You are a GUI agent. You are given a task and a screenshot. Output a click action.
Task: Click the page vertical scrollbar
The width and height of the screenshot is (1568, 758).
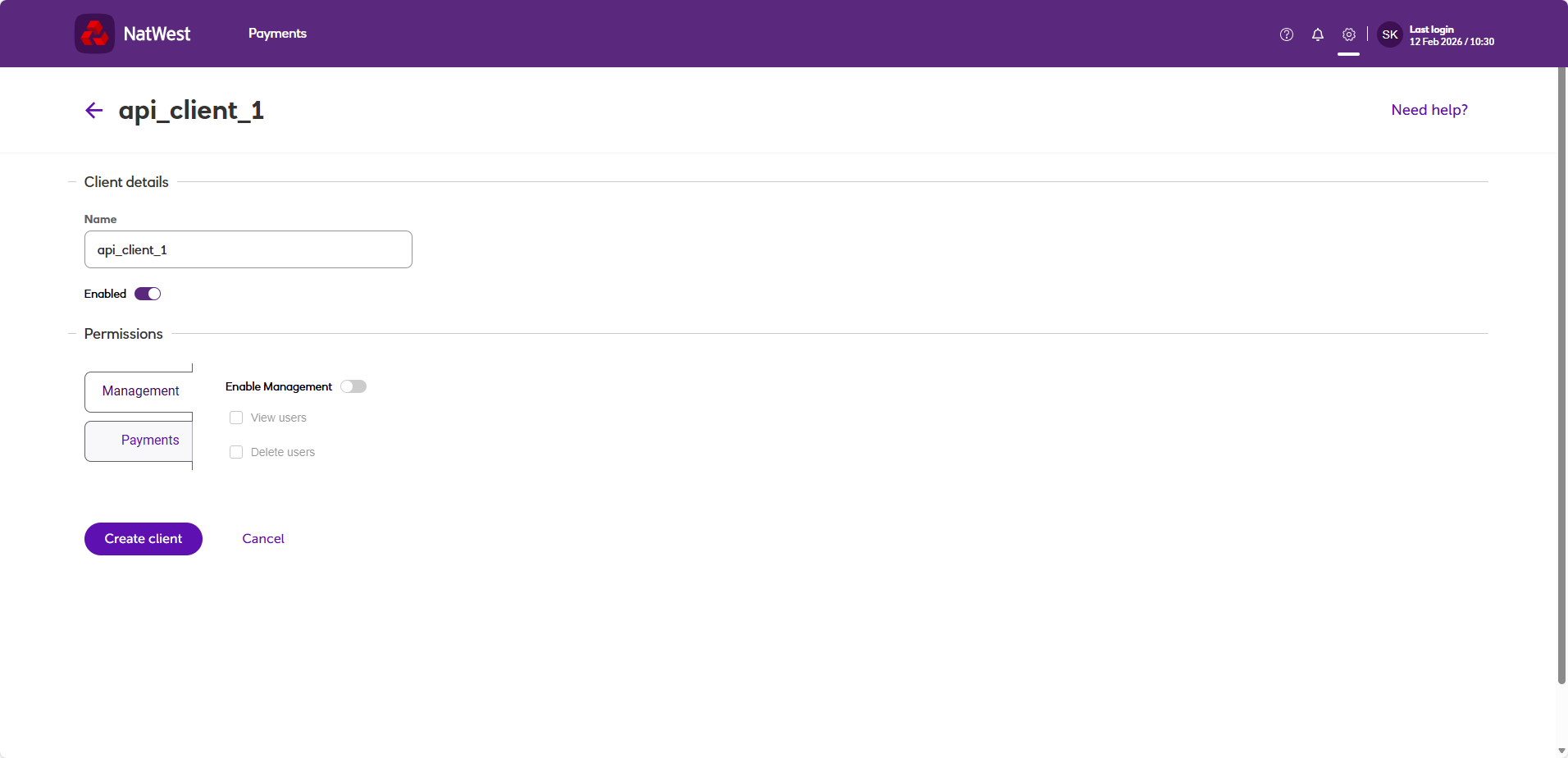tap(1561, 376)
